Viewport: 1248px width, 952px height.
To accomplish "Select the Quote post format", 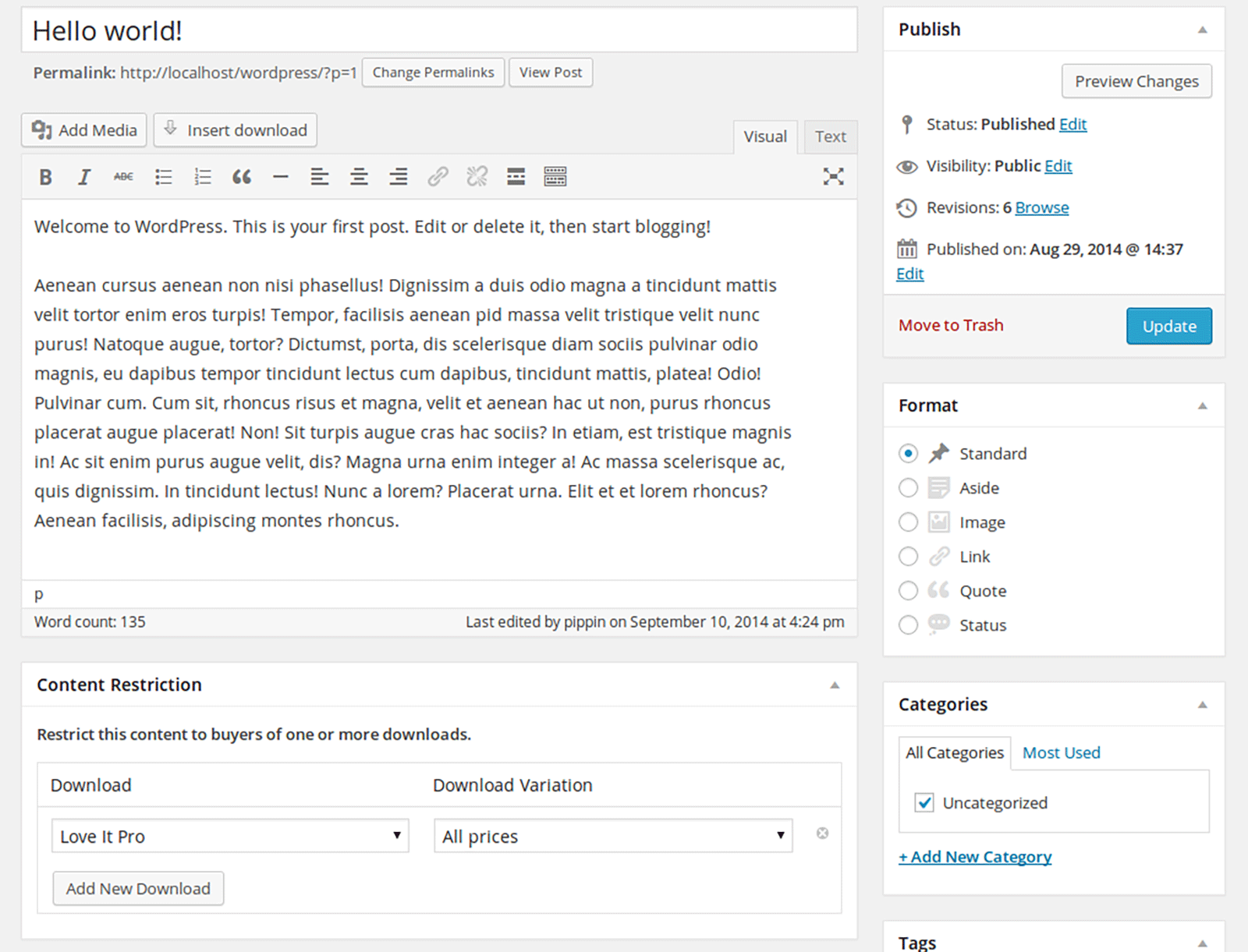I will [x=908, y=590].
